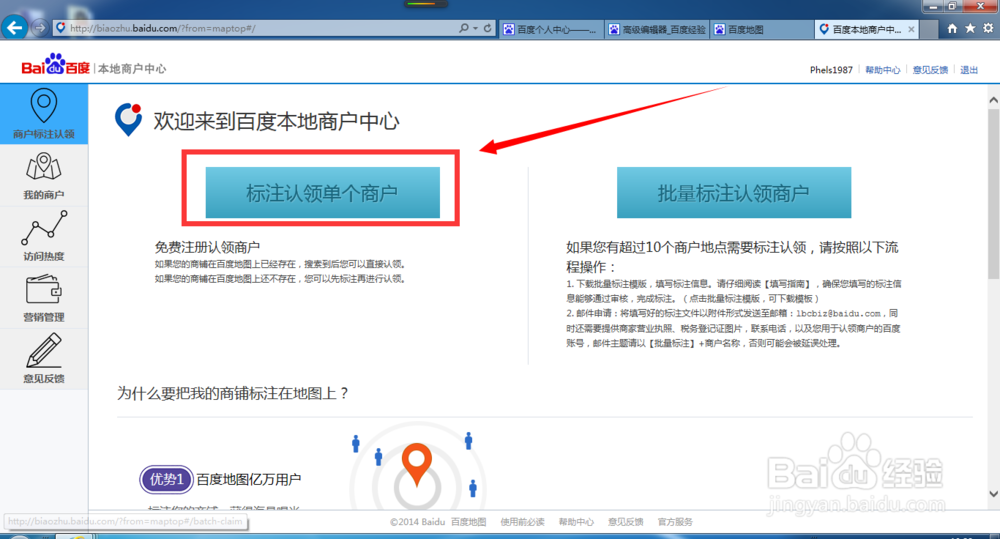
Task: Click the map pin logo beside welcome title
Action: tap(128, 119)
